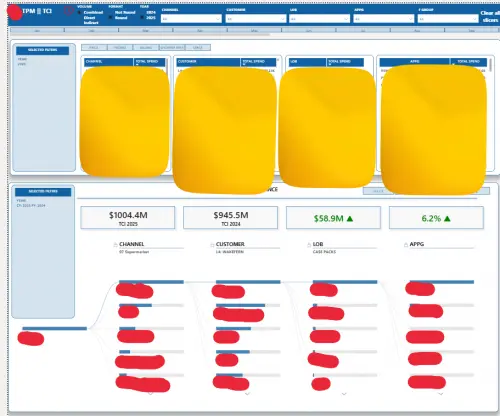500x416 pixels.
Task: Select the SHOPPER MKT tab above the tables
Action: coord(172,48)
